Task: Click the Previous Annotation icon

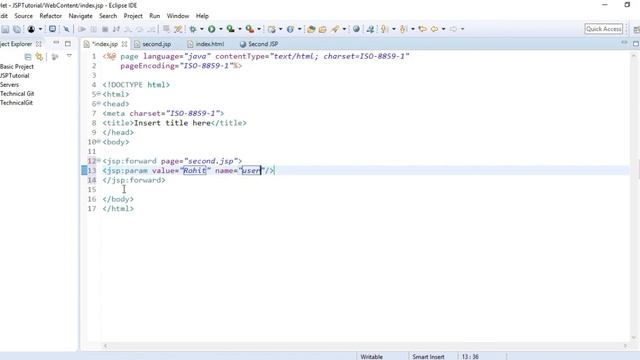Action: (403, 29)
